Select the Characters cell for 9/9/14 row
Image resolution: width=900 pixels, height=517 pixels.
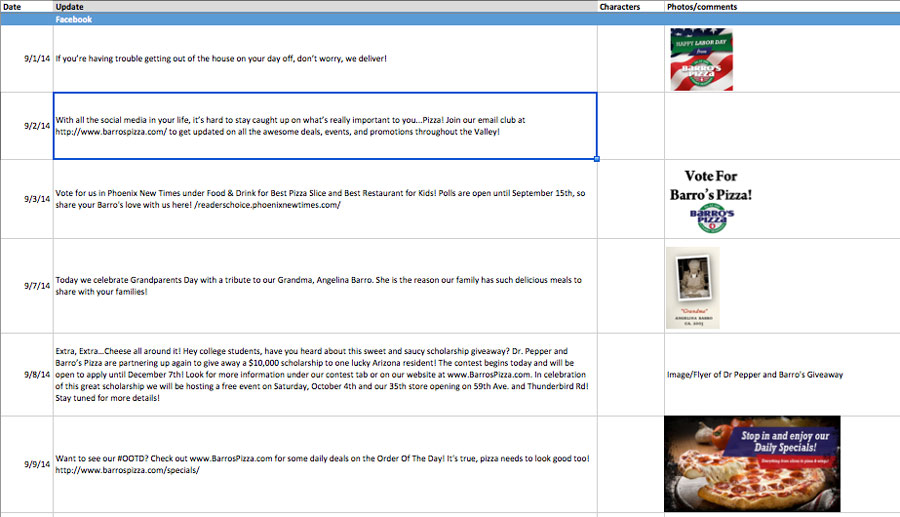tap(631, 464)
